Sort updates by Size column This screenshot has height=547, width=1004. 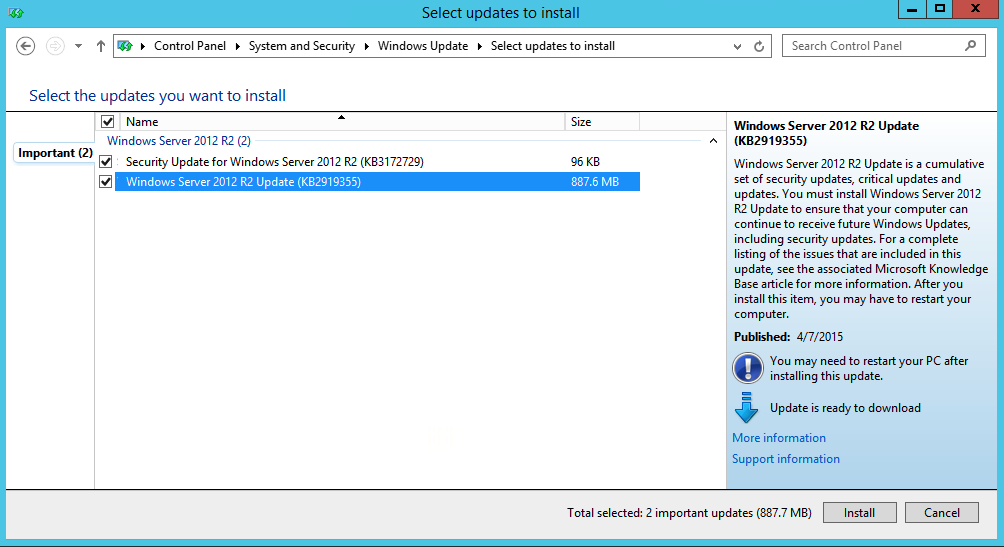(602, 122)
